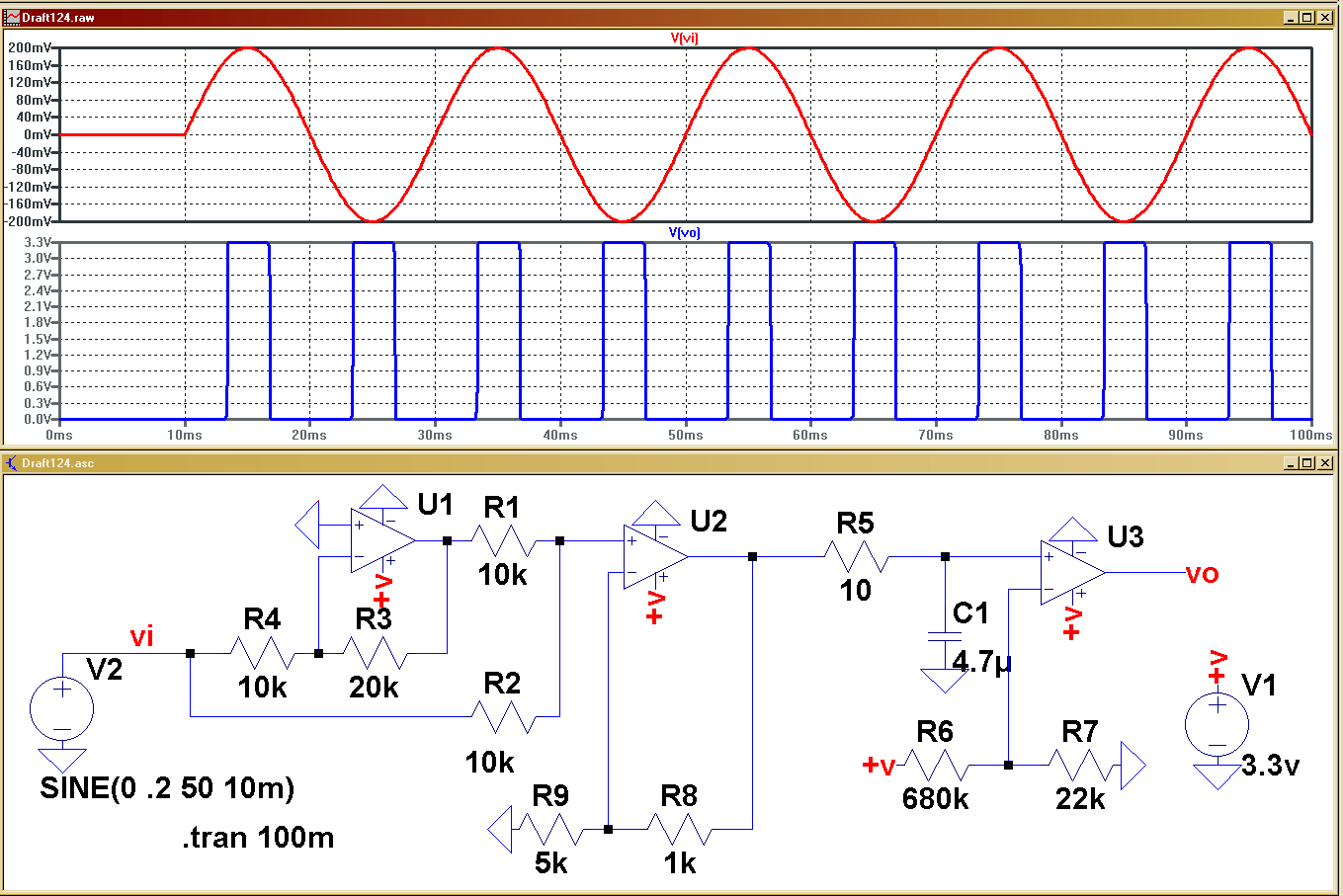Click the 5k value of R9
This screenshot has height=896, width=1343.
pos(551,862)
